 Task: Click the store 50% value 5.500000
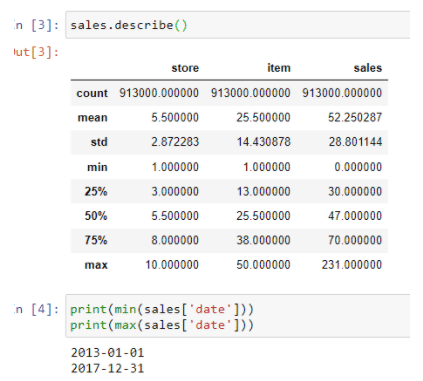(175, 216)
